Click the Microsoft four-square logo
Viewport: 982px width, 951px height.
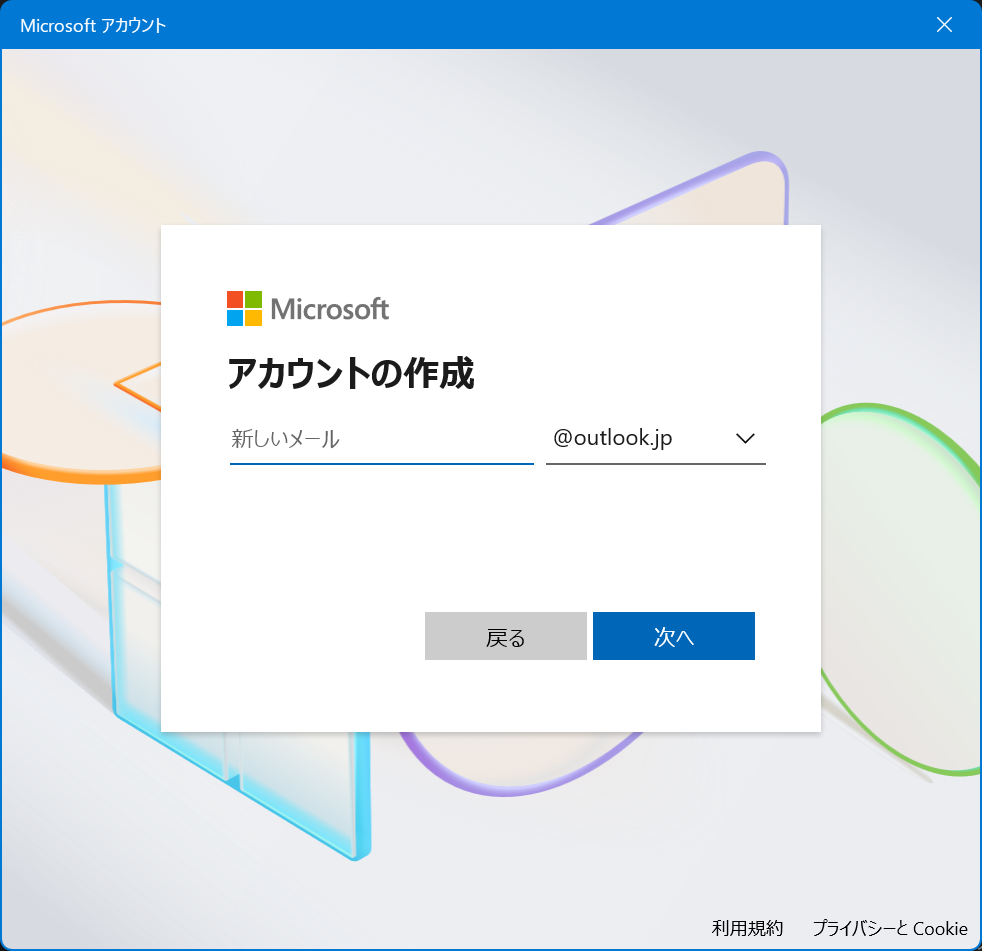pos(244,308)
